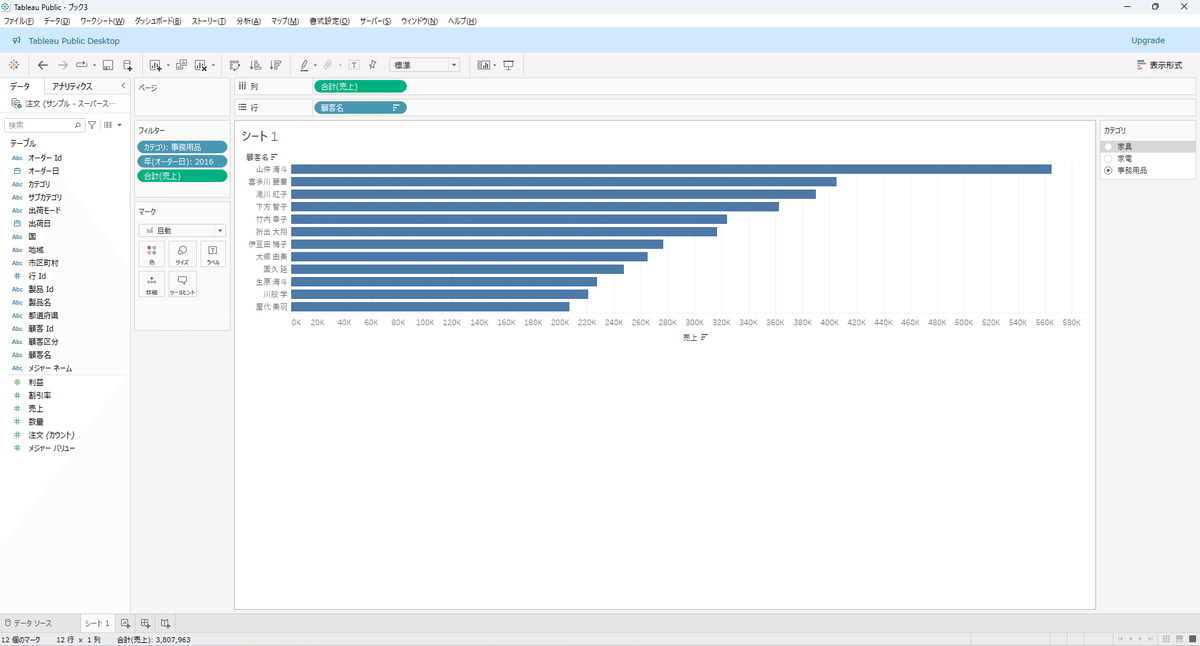
Task: Select the Undo arrow in the toolbar
Action: 42,64
